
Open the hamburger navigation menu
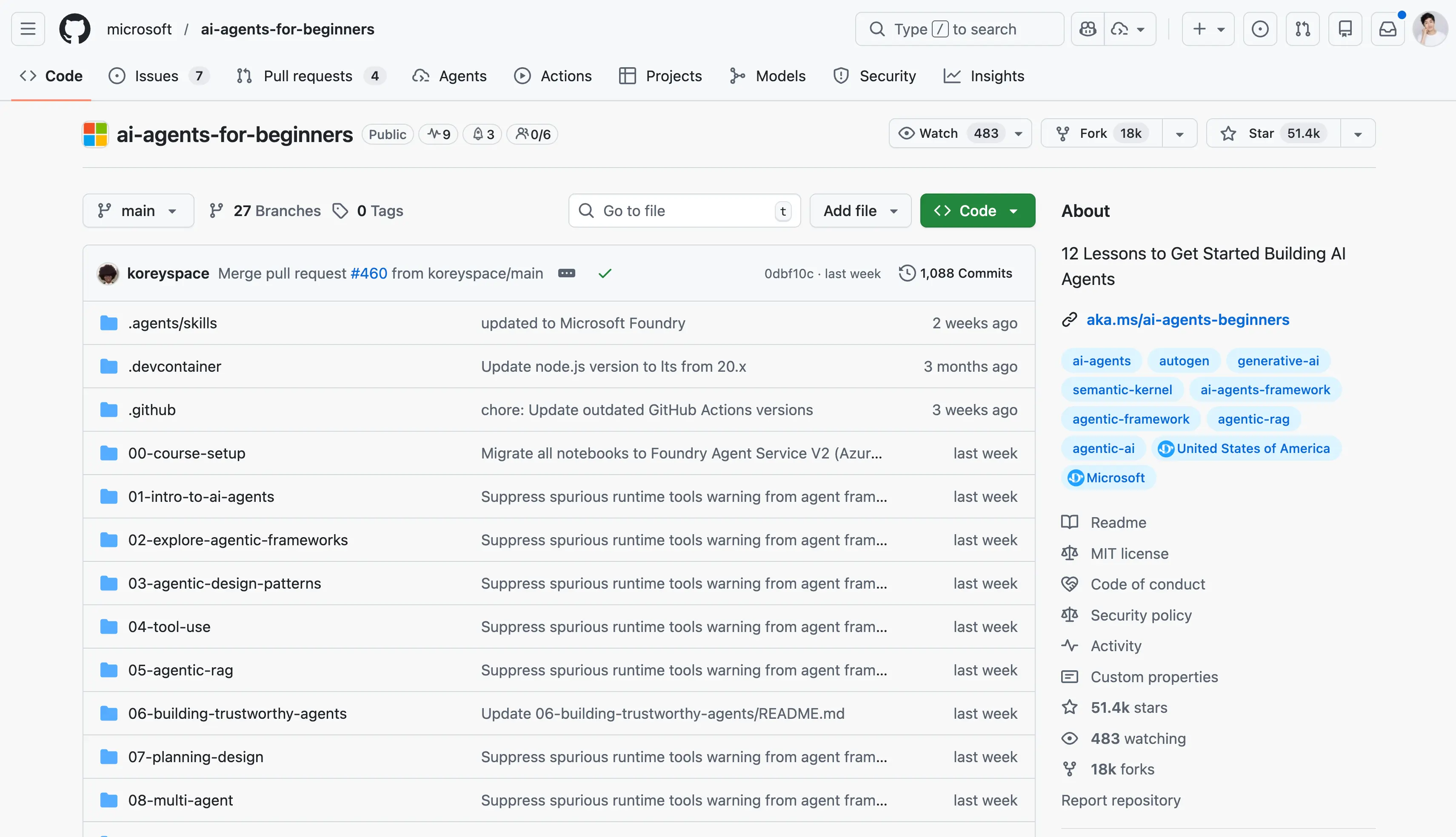click(x=28, y=29)
